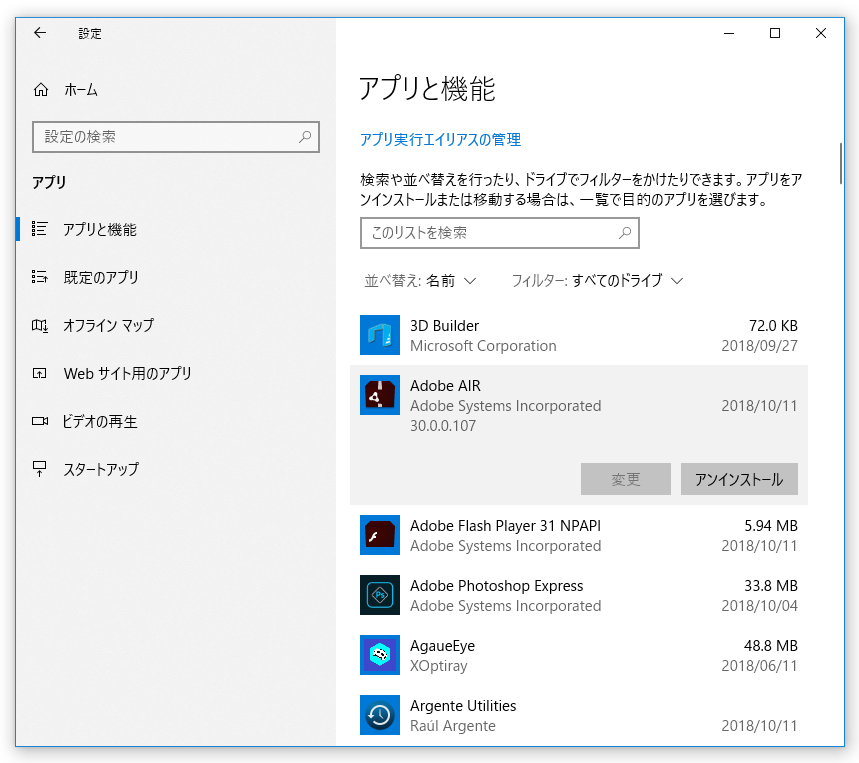Click the 2018/09/27 install date

click(x=759, y=346)
